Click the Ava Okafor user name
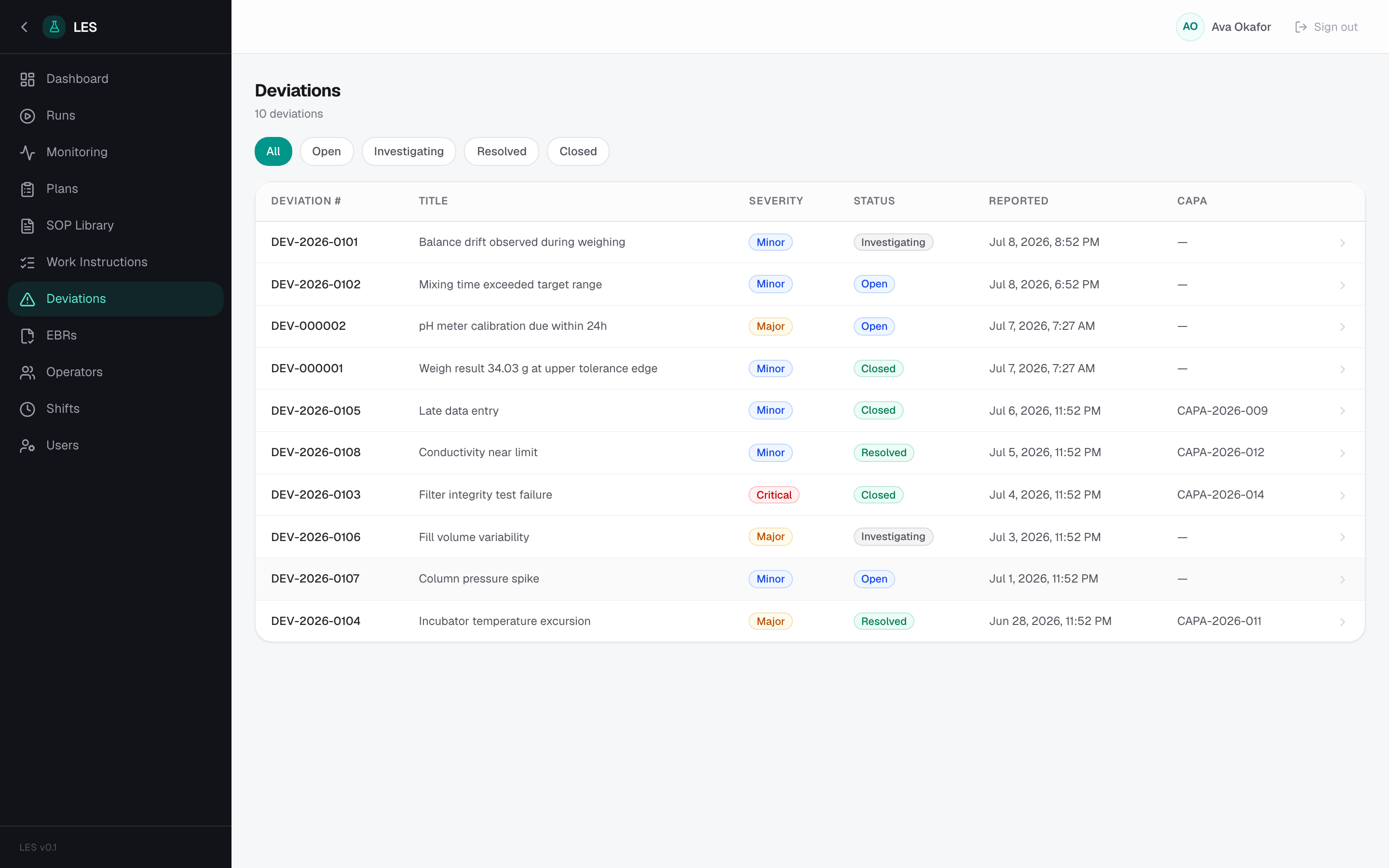1389x868 pixels. click(1241, 27)
